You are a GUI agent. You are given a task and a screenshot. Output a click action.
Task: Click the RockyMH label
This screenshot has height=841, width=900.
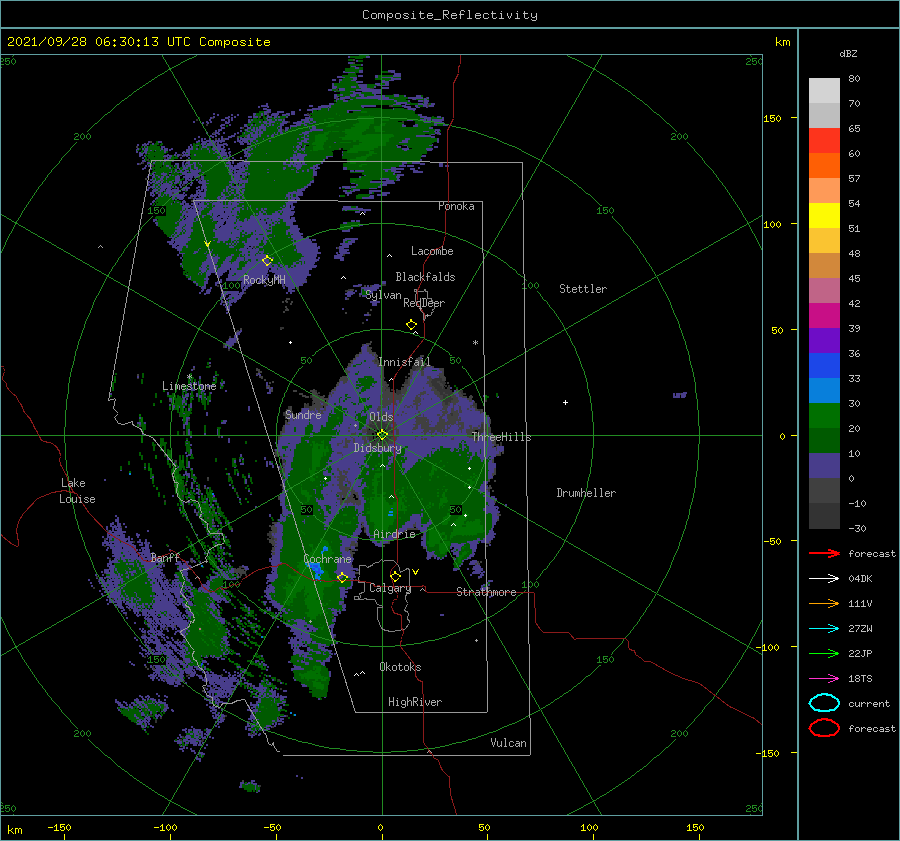pyautogui.click(x=264, y=280)
